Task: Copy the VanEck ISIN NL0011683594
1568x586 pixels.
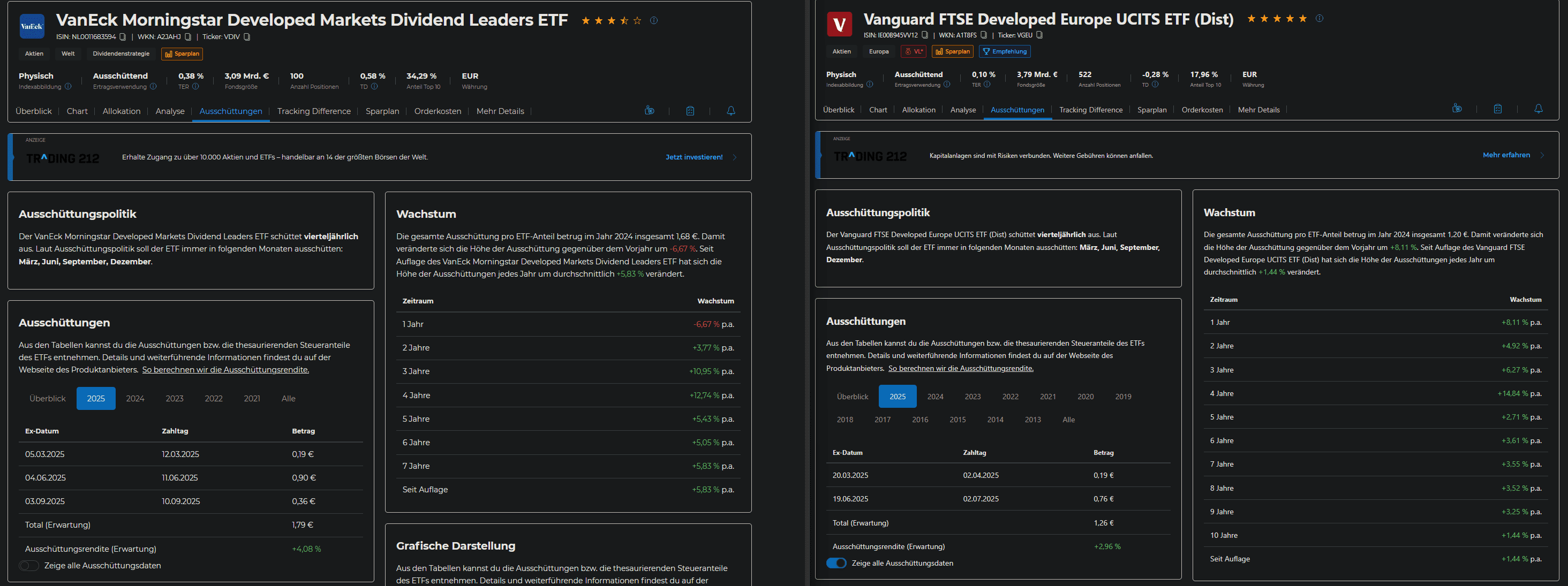Action: (123, 37)
